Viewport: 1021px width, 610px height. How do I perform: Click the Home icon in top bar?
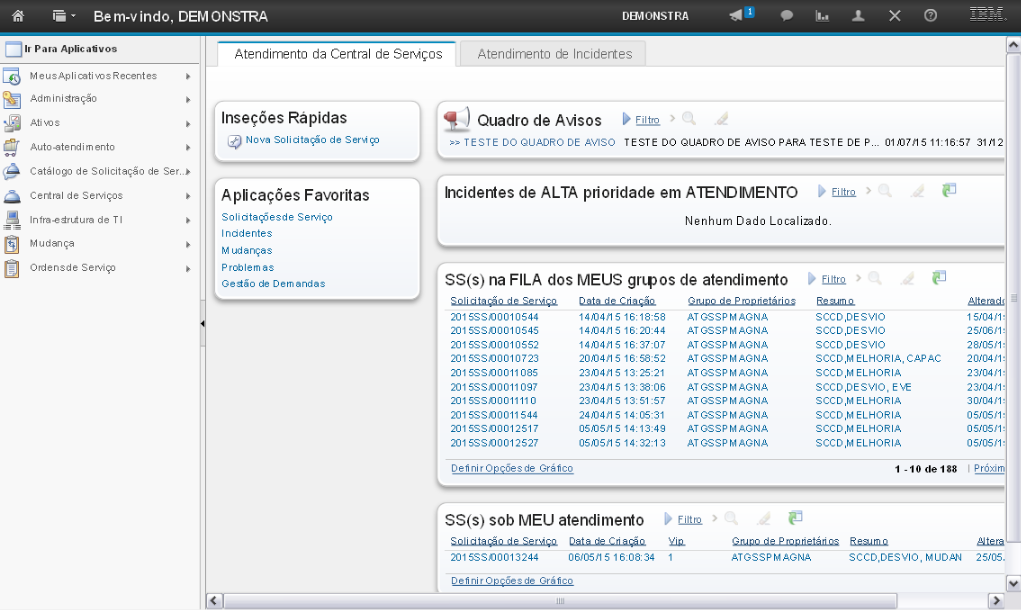(x=17, y=16)
